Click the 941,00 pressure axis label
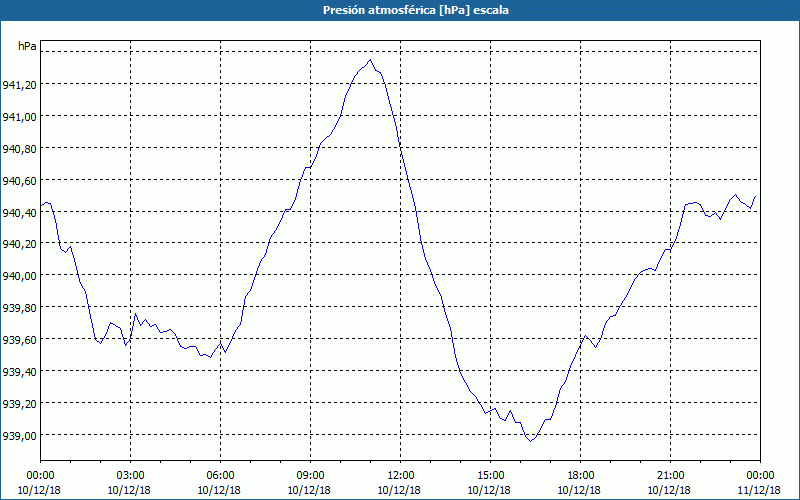 pos(19,117)
